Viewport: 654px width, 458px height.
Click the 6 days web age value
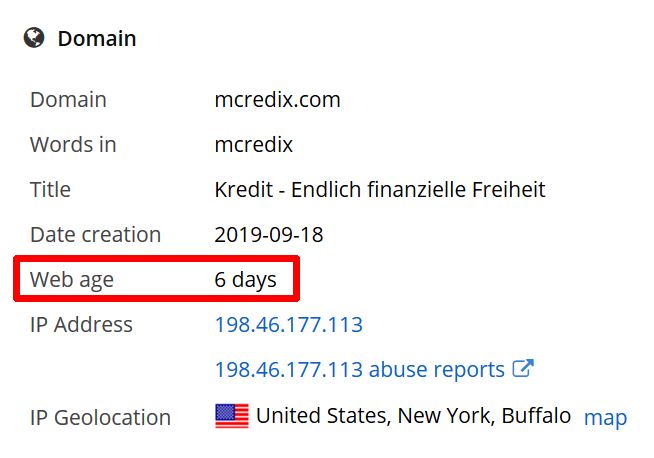tap(245, 279)
